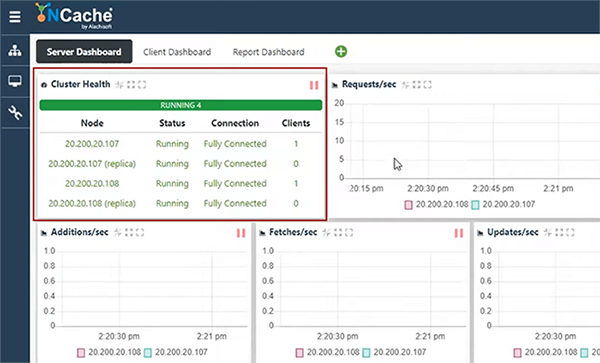Click the RUNNING 4 status bar
The width and height of the screenshot is (600, 363).
pos(181,105)
